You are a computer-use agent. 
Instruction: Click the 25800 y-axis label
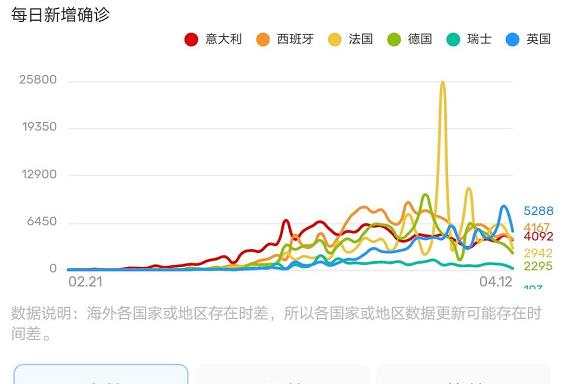38,80
